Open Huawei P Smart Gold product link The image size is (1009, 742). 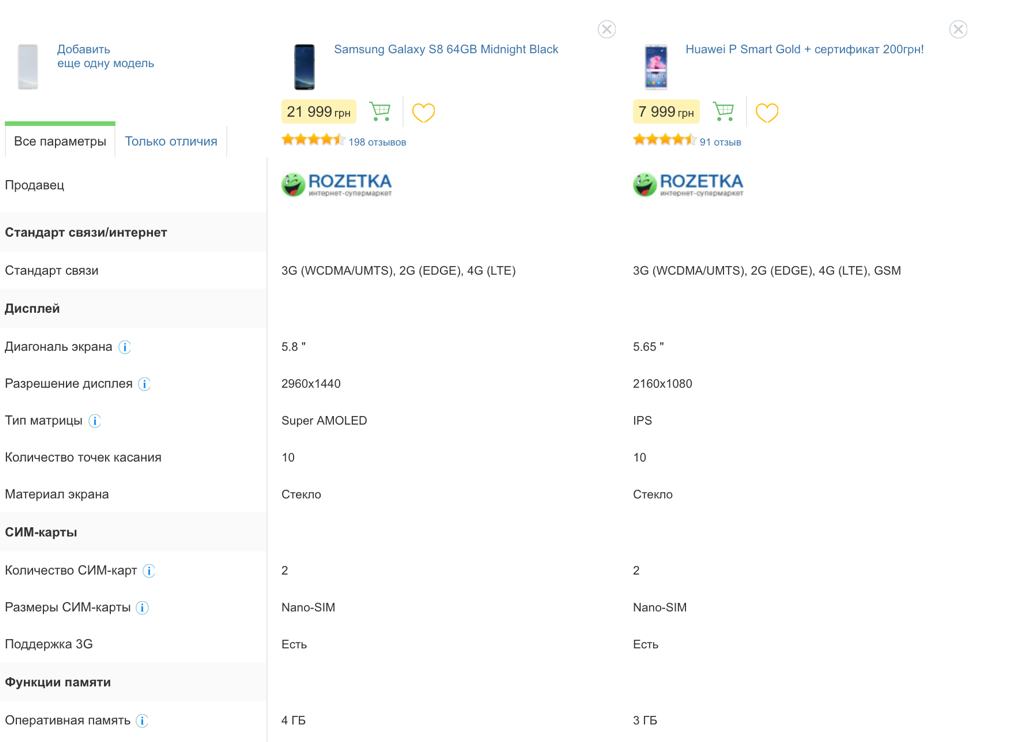(804, 49)
